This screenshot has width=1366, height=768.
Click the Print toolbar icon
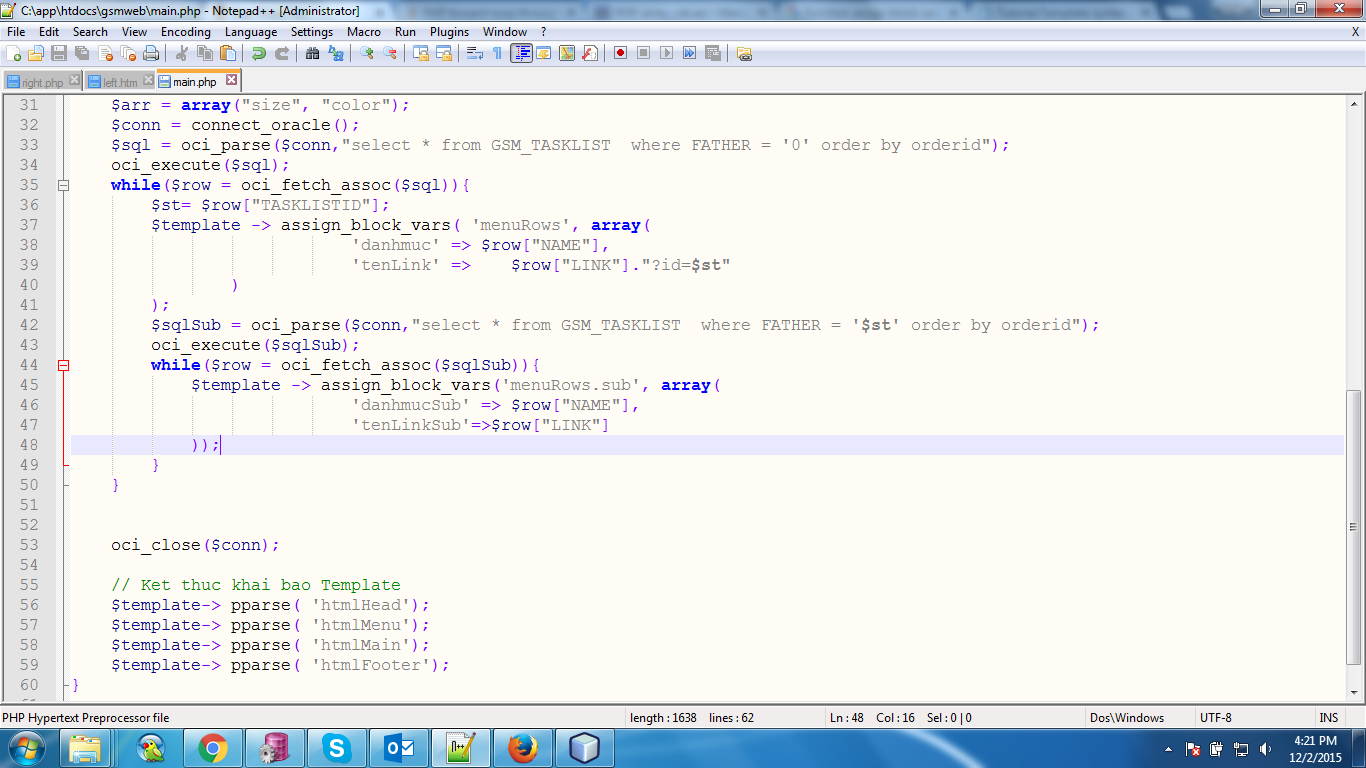click(x=151, y=53)
